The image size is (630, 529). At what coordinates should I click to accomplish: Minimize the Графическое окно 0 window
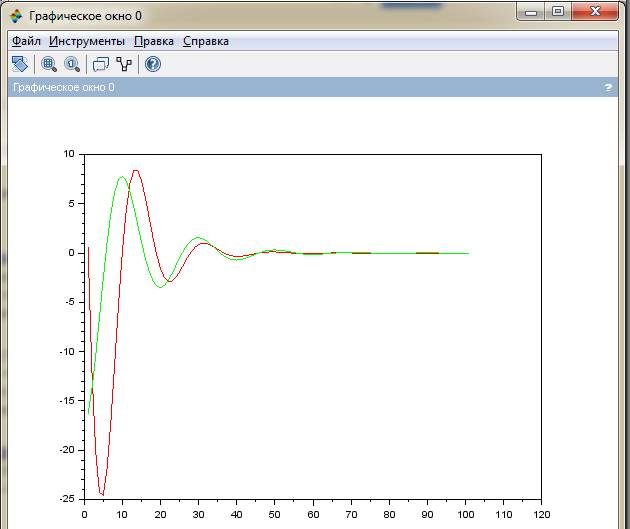(x=531, y=12)
